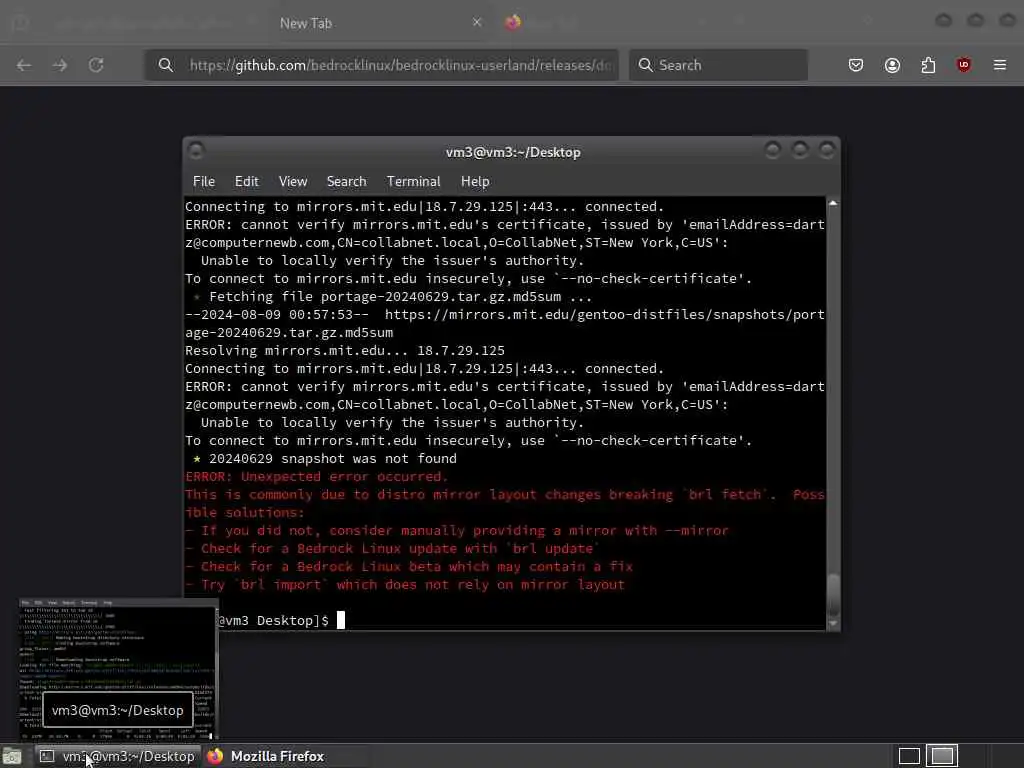Click the Firefox icon in the taskbar
The height and width of the screenshot is (768, 1024).
pos(215,756)
